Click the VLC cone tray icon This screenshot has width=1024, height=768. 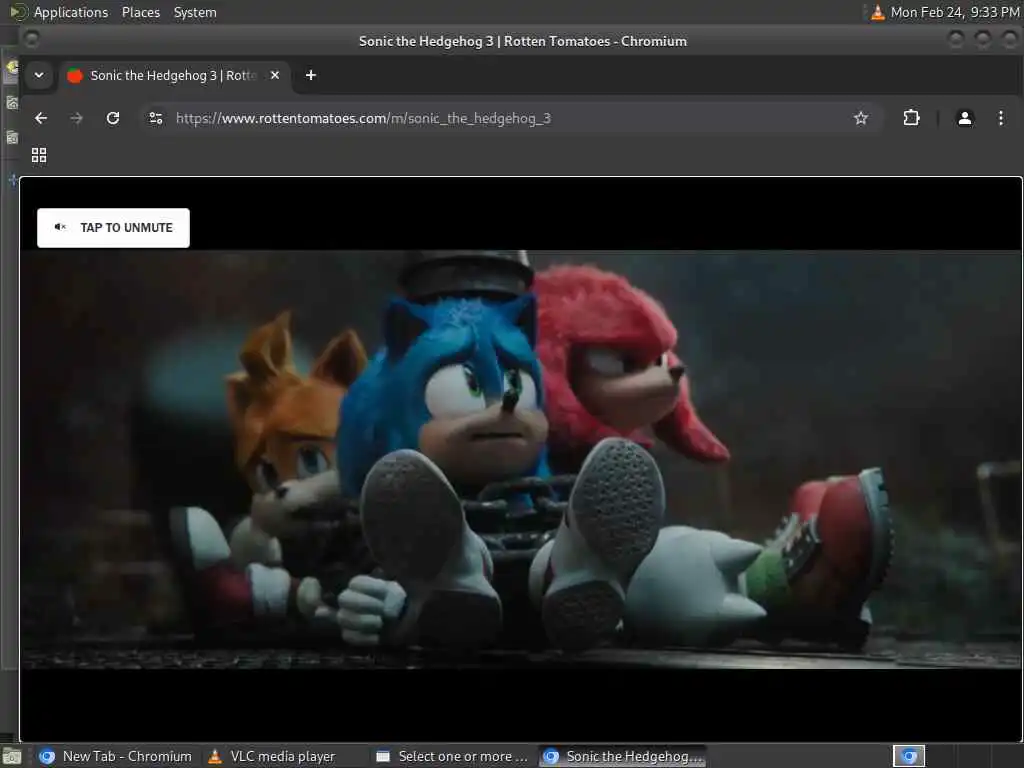pos(878,12)
